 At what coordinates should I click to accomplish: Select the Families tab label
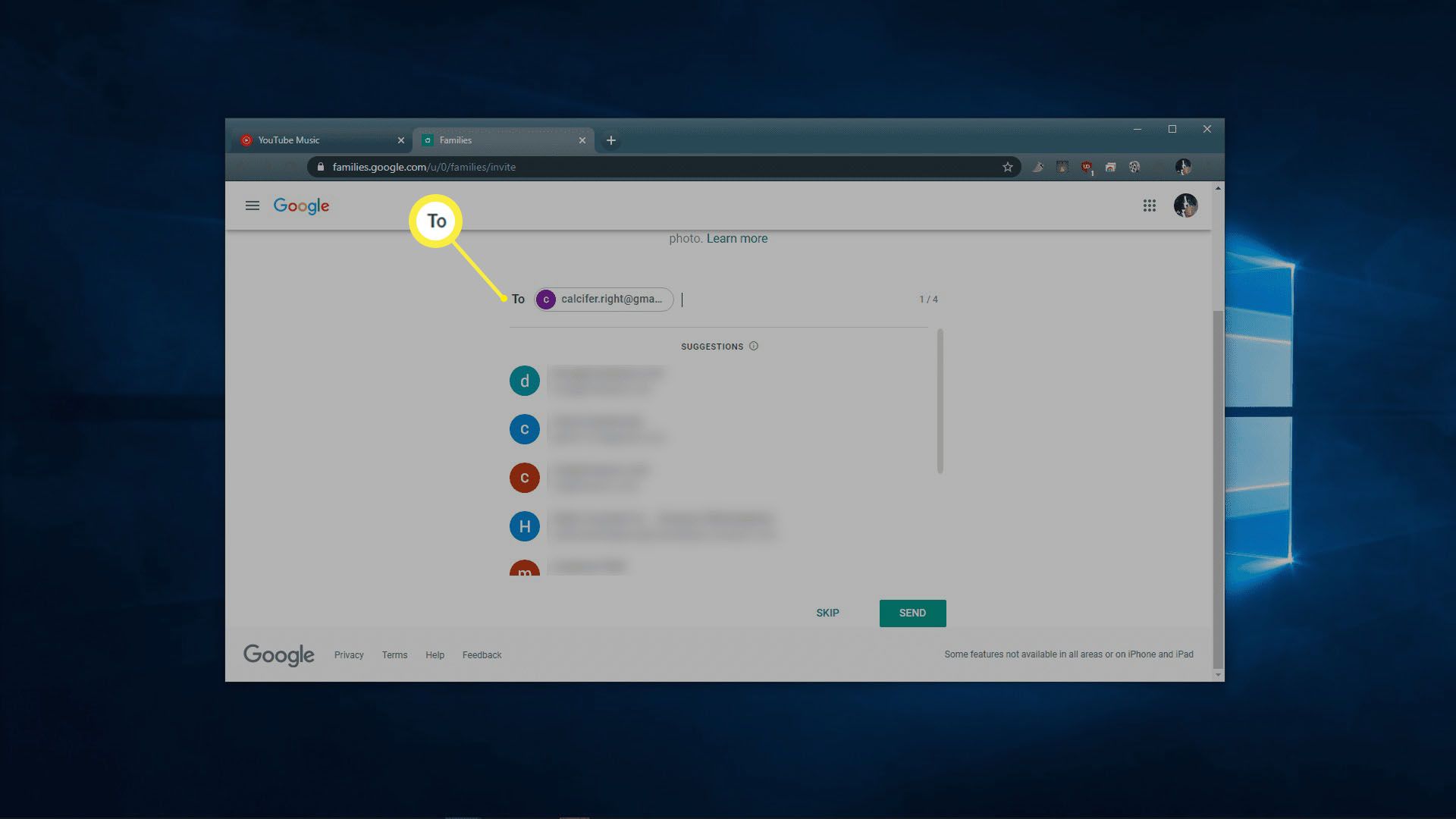pyautogui.click(x=456, y=139)
